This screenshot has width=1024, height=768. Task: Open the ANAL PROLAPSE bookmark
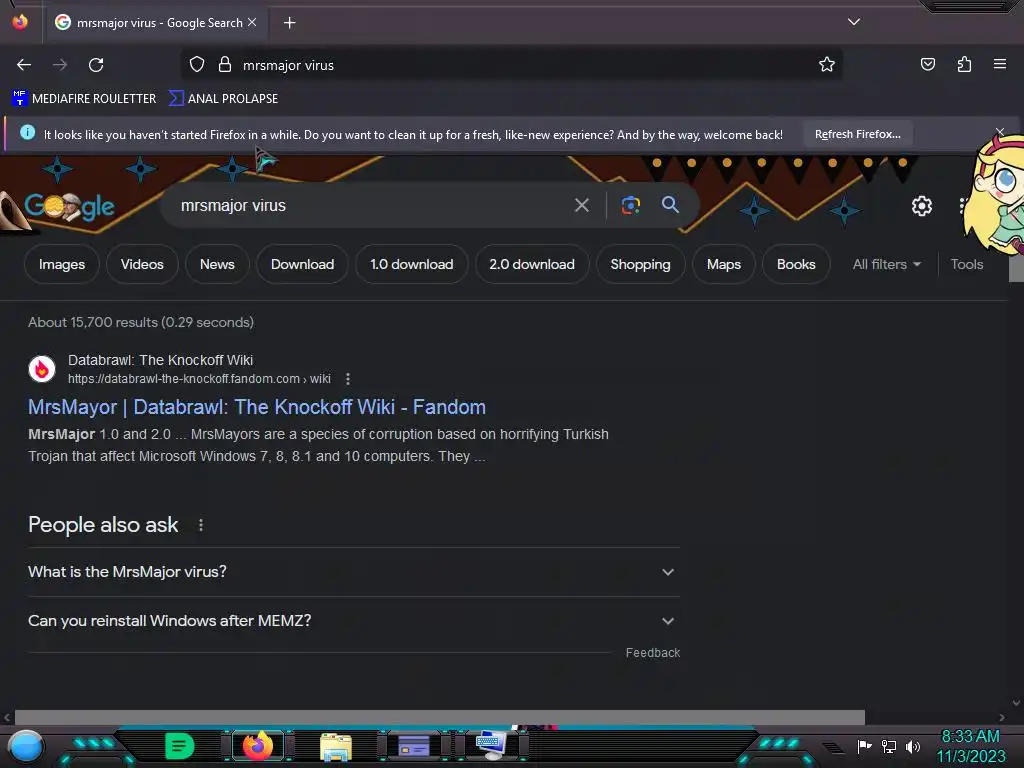[x=223, y=99]
